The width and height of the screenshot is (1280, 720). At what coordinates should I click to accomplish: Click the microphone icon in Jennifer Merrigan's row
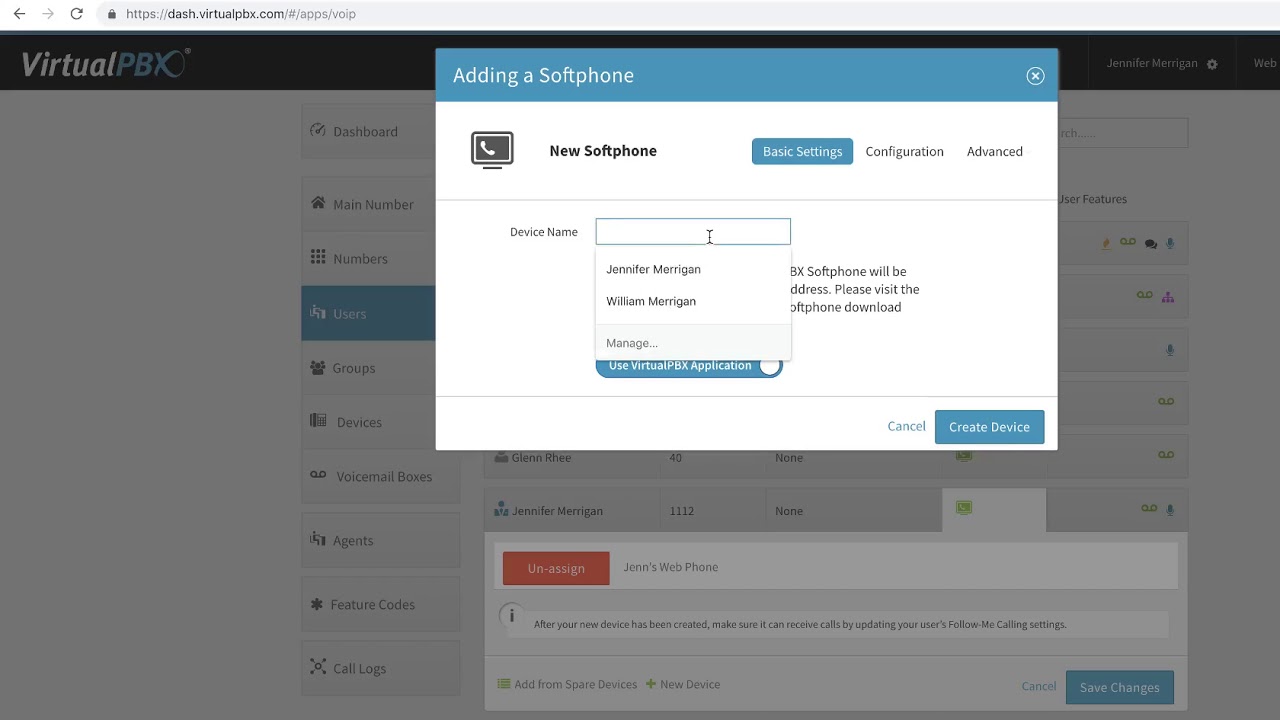[x=1170, y=509]
